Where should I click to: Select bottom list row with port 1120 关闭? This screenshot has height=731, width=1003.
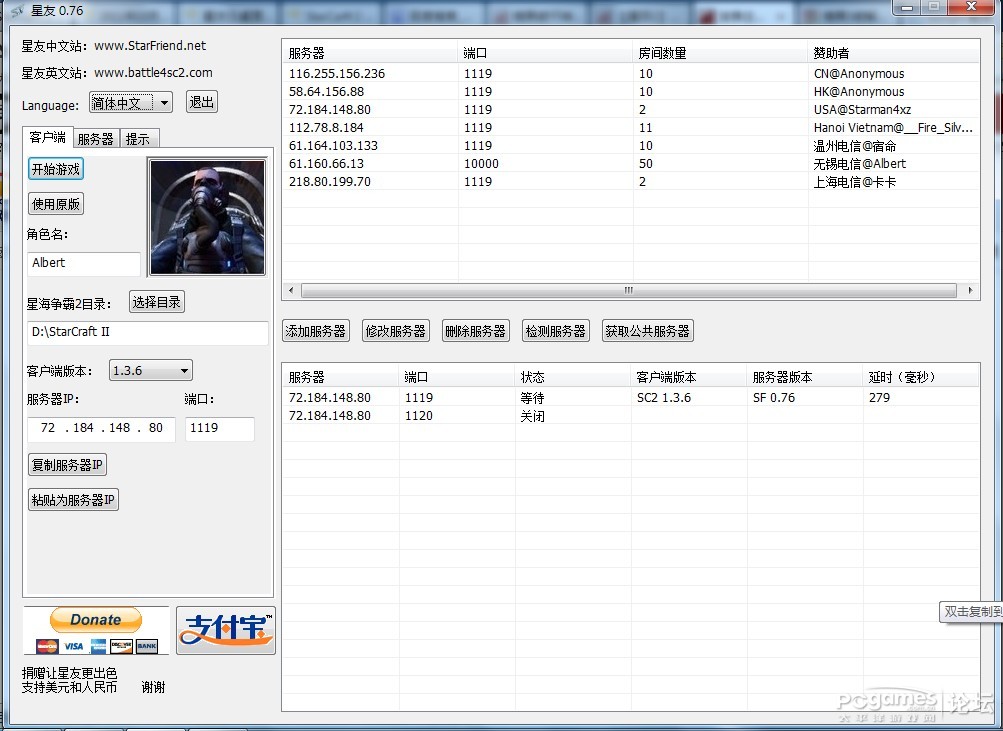coord(631,416)
